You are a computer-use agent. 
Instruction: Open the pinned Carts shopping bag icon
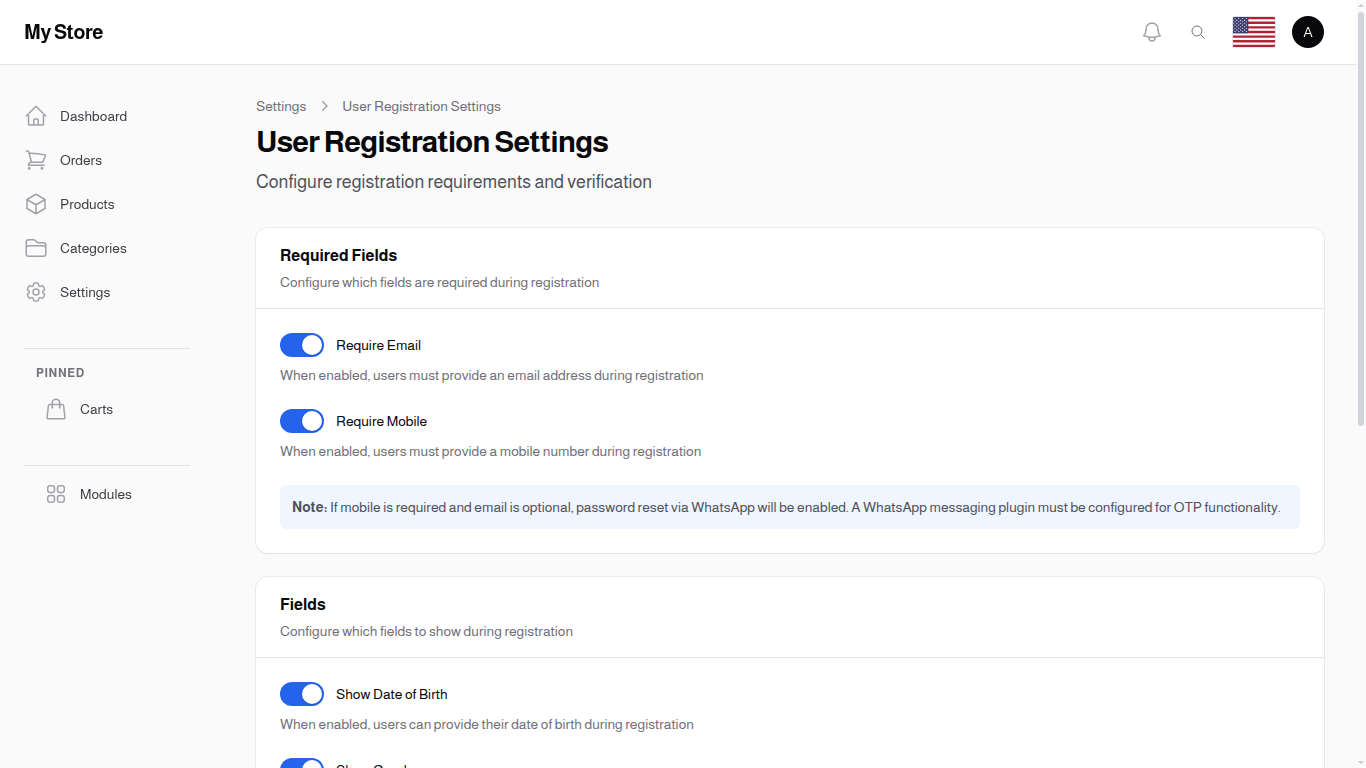56,408
